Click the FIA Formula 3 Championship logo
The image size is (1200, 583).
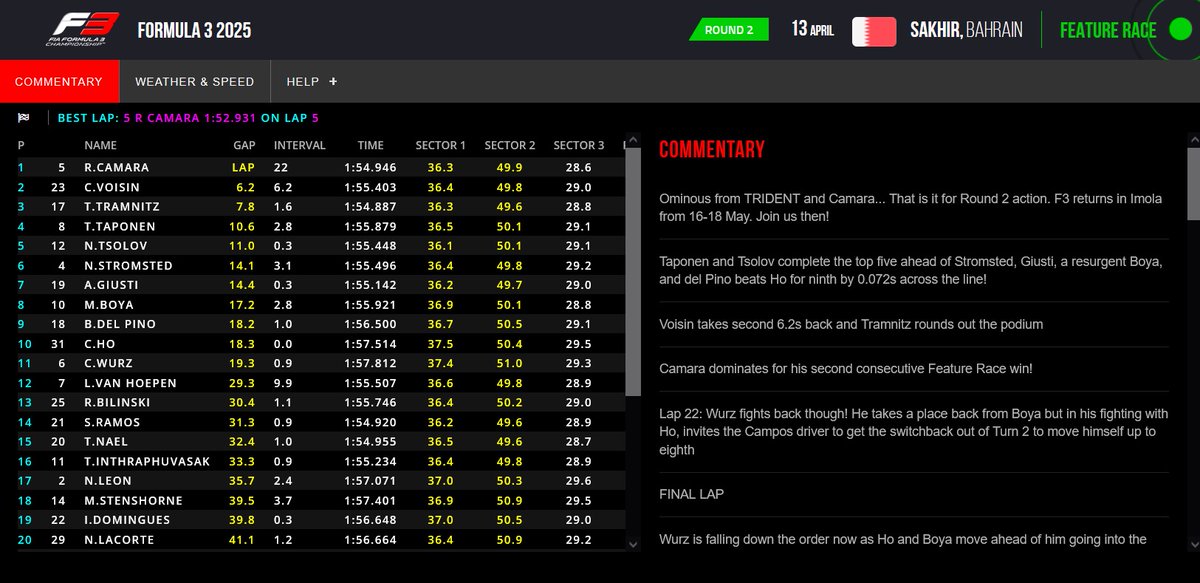[x=84, y=30]
